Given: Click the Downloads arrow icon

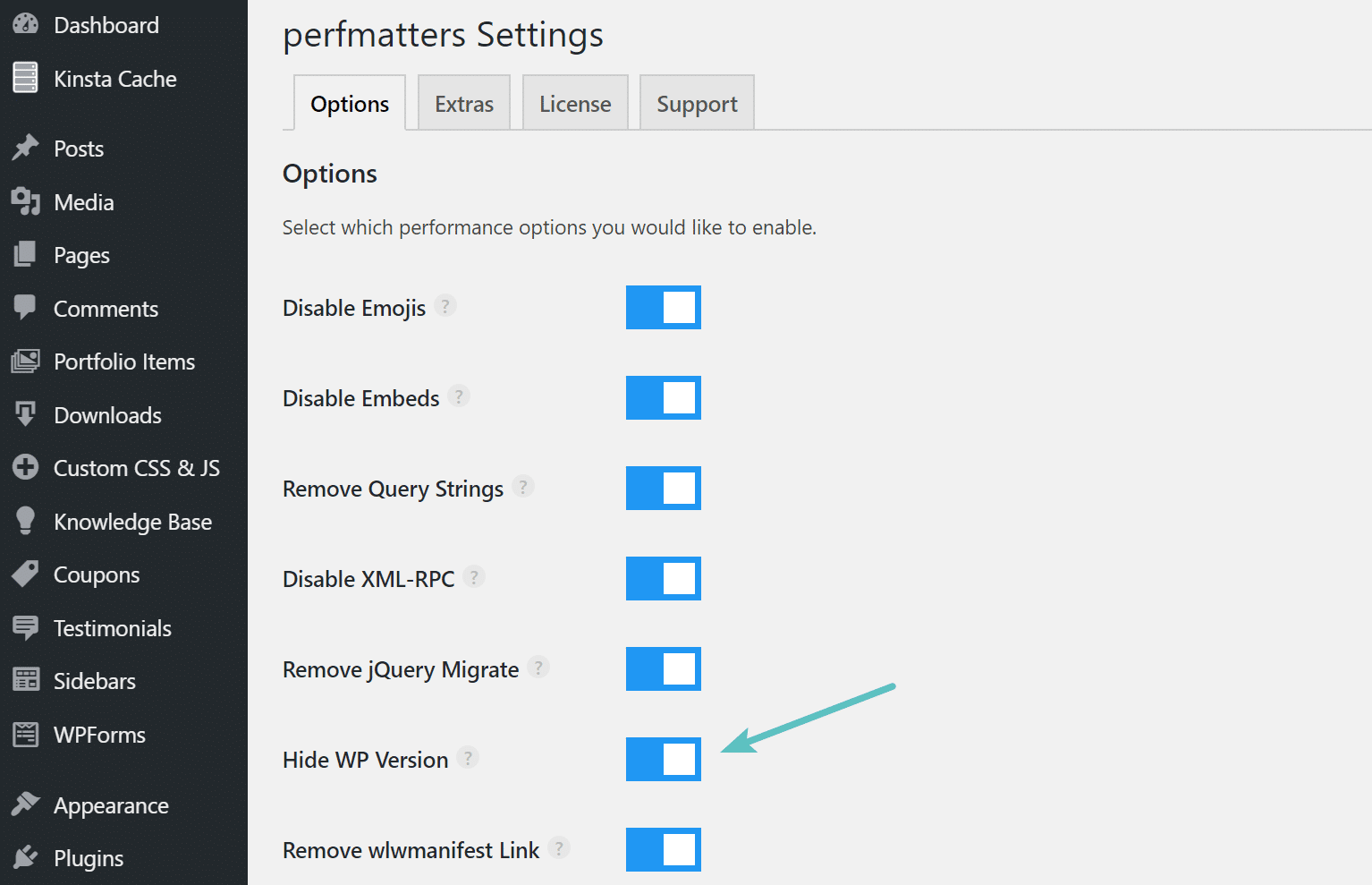Looking at the screenshot, I should (x=26, y=414).
